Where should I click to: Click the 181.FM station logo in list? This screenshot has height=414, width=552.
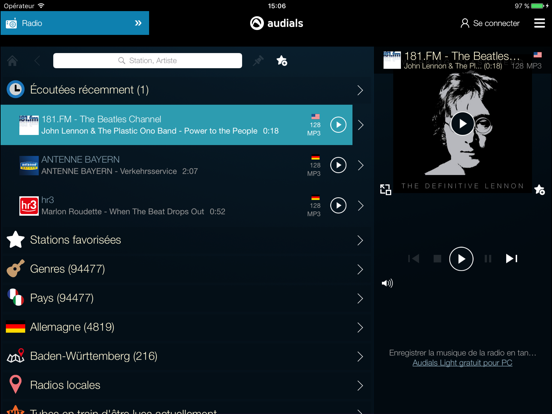29,125
